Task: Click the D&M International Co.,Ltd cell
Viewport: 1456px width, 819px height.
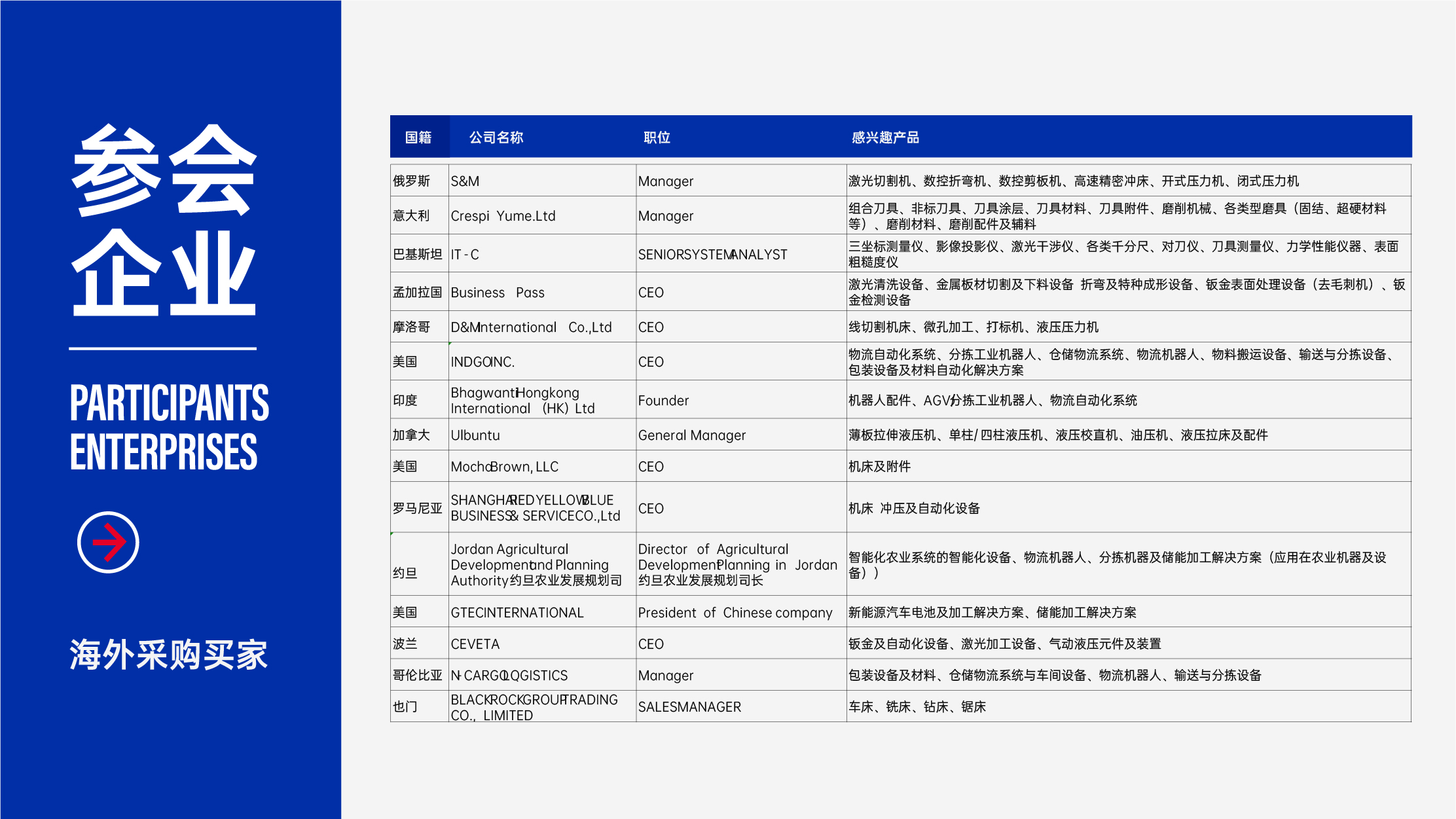Action: 543,327
